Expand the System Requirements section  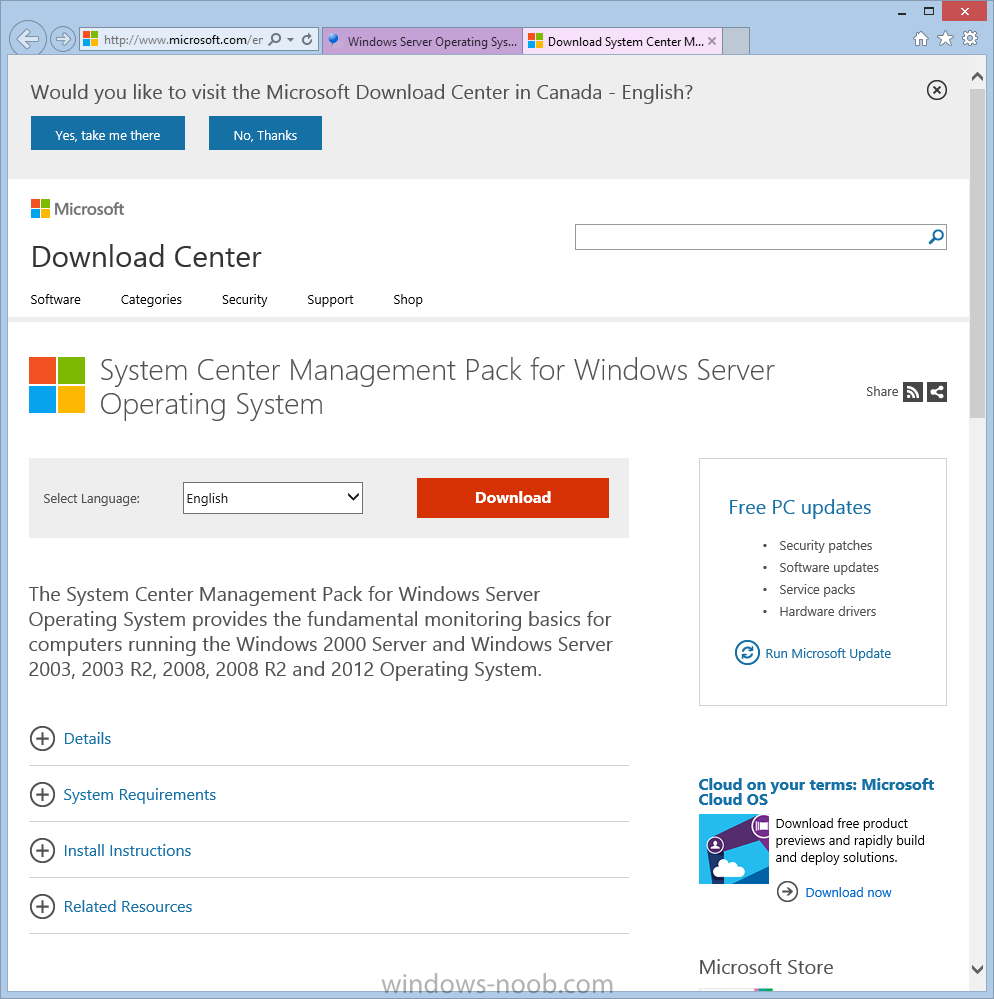tap(123, 794)
